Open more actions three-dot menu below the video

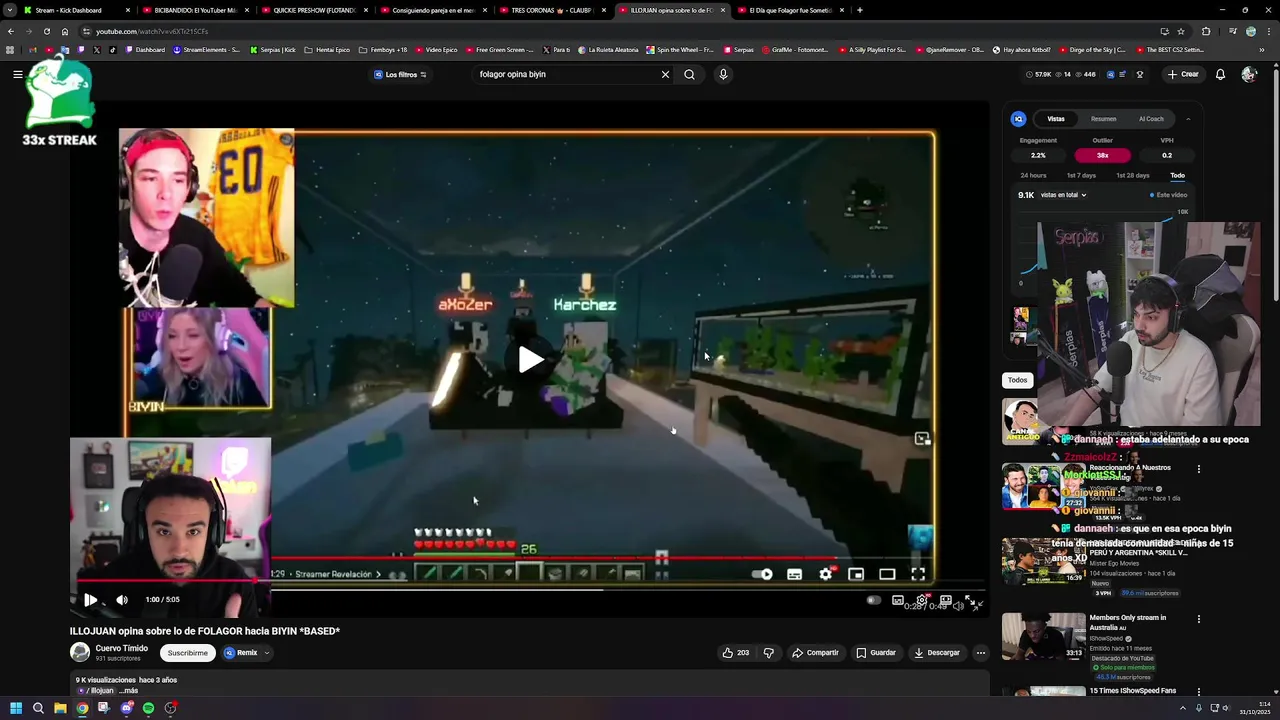click(x=981, y=653)
